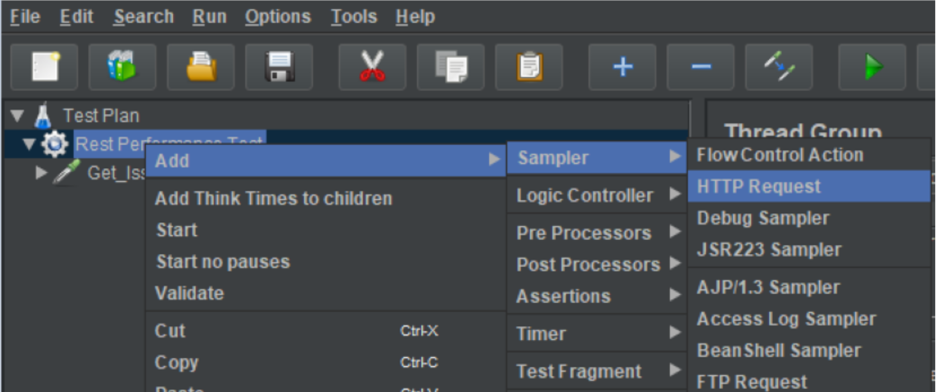The height and width of the screenshot is (392, 936).
Task: Select Validate in context menu
Action: [189, 293]
